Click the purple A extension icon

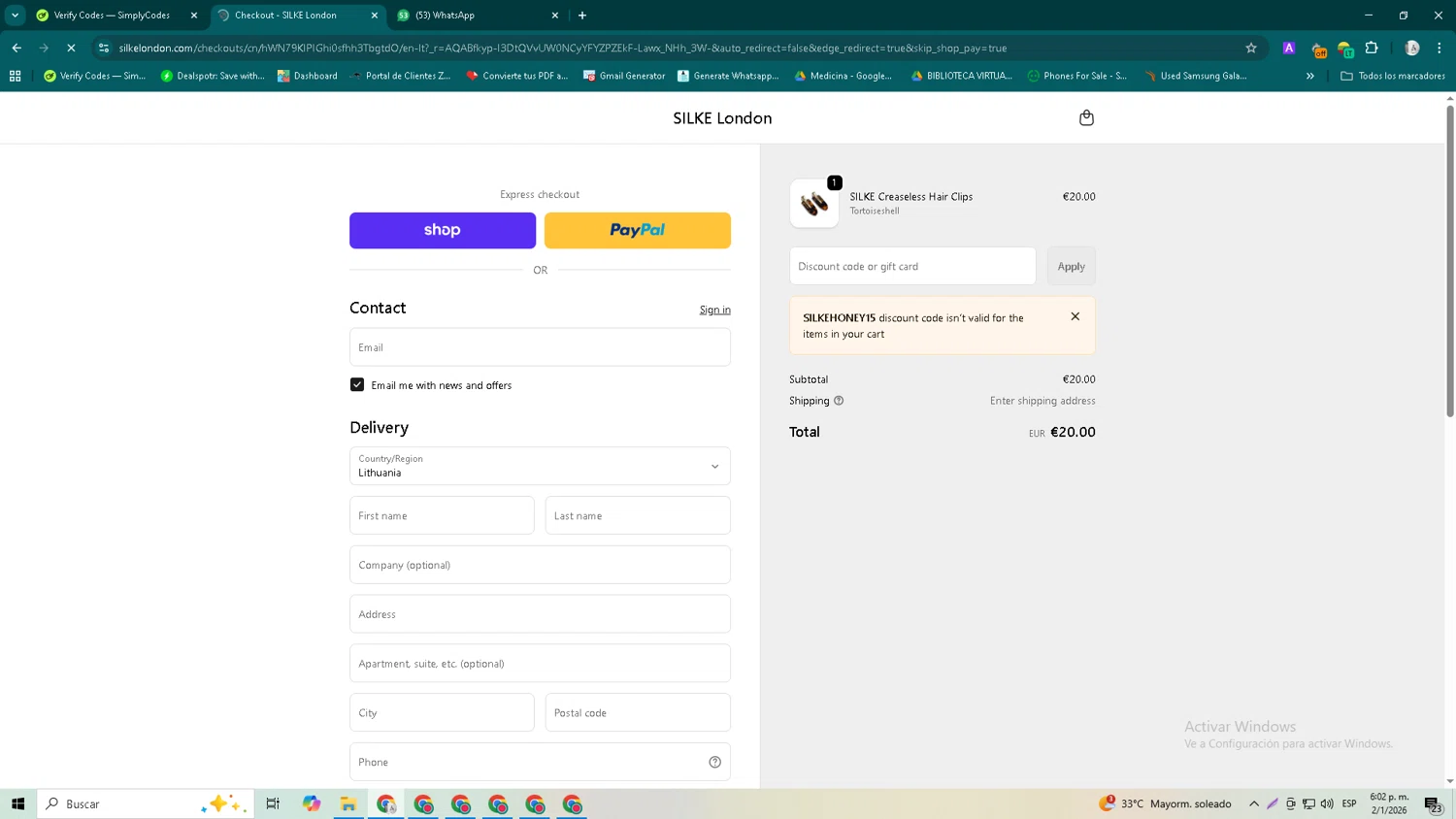pyautogui.click(x=1288, y=48)
